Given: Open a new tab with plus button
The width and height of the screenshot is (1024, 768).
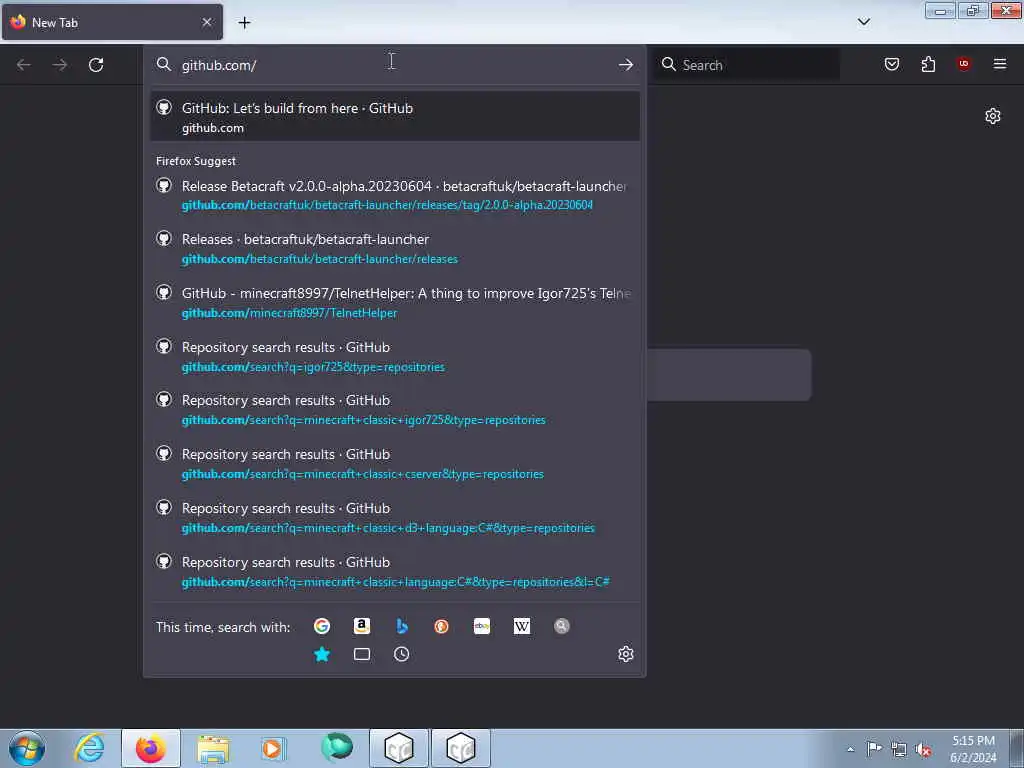Looking at the screenshot, I should pos(244,23).
